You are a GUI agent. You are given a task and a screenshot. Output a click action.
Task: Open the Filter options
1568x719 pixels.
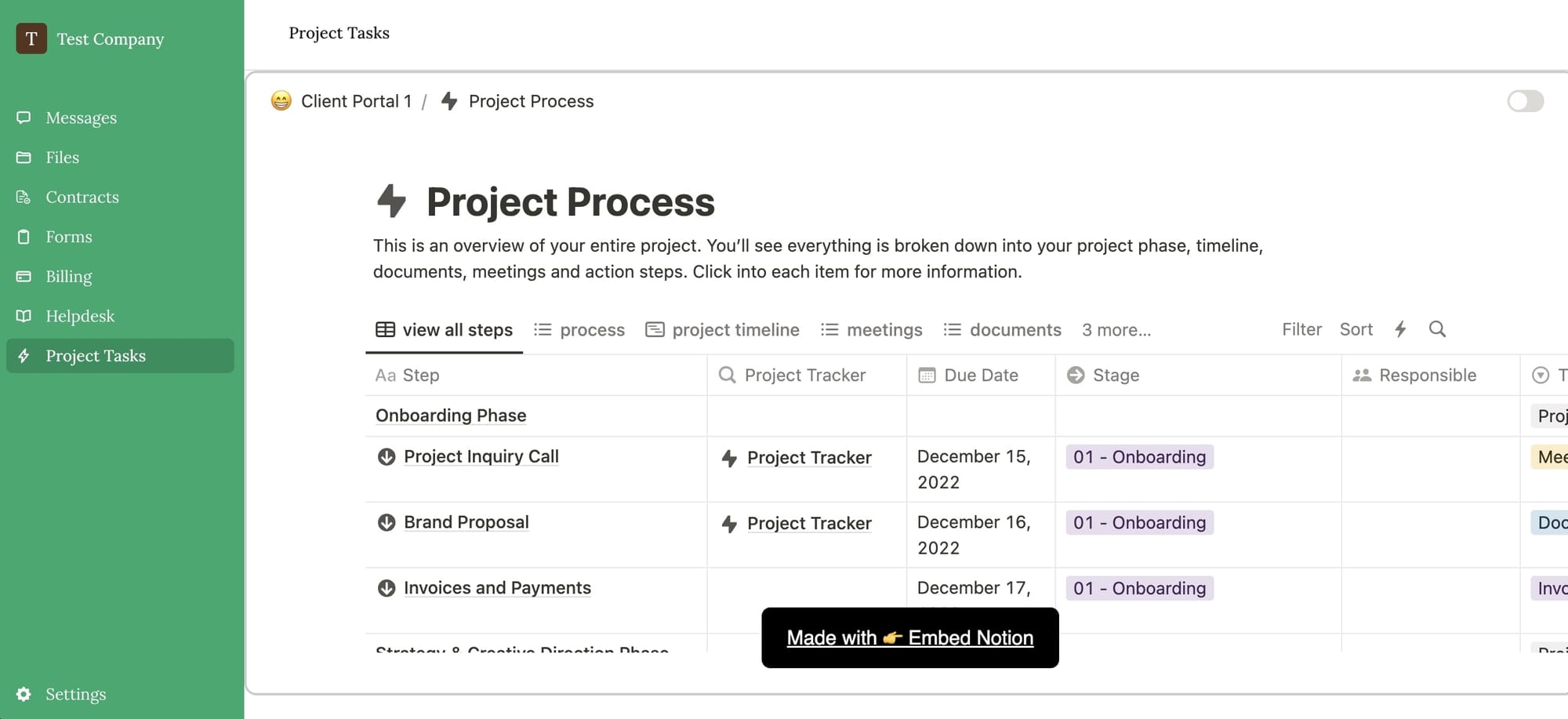1301,329
